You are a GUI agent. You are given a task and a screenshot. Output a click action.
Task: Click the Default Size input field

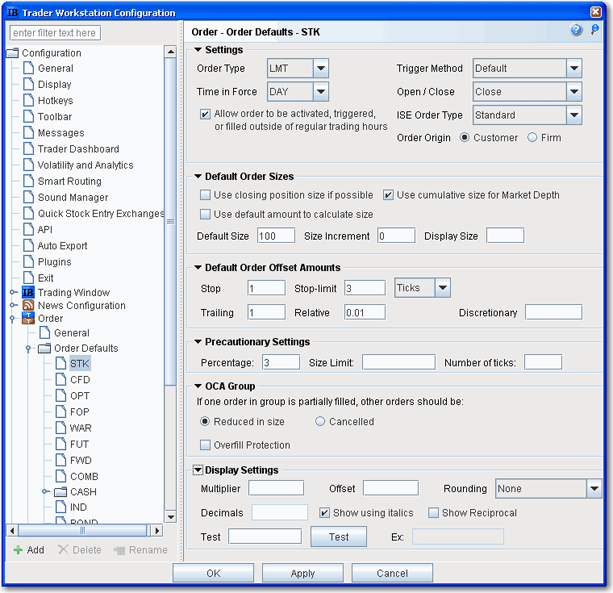(x=276, y=236)
